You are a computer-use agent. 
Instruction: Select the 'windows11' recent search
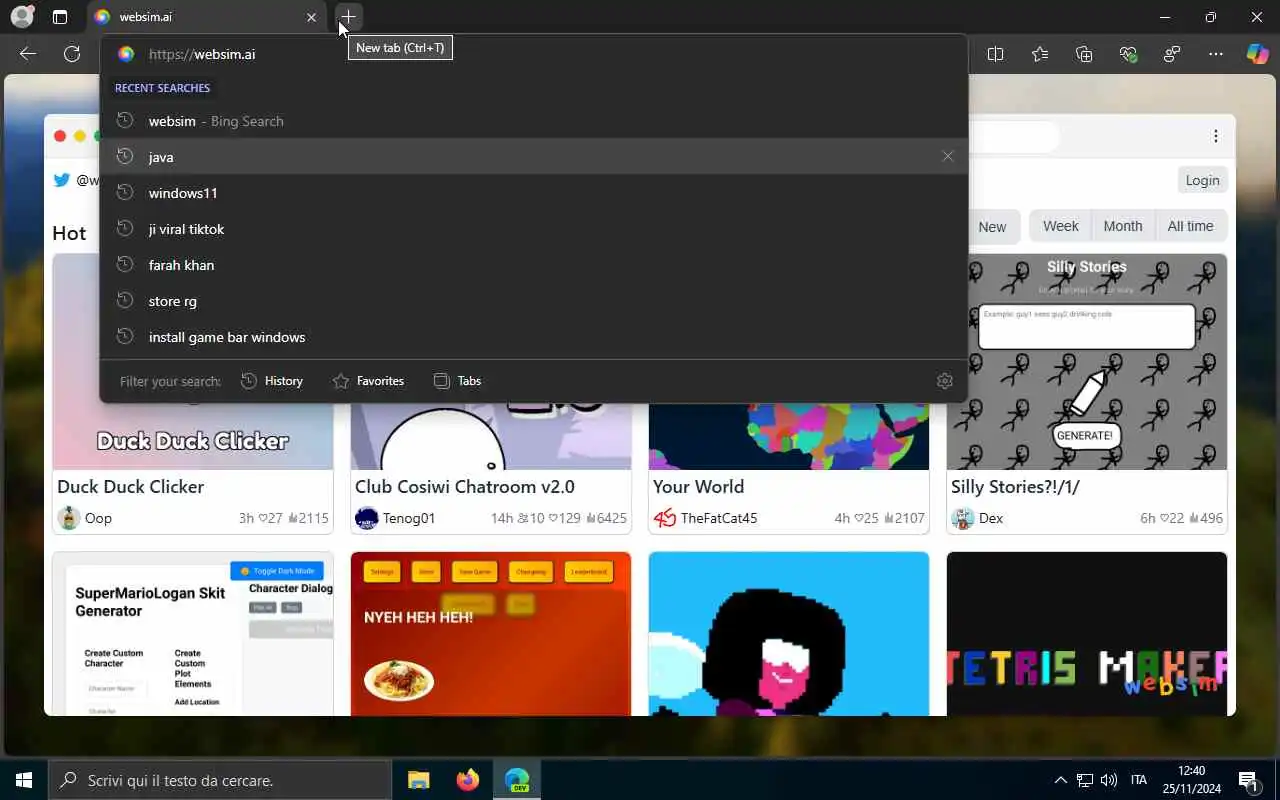point(534,193)
